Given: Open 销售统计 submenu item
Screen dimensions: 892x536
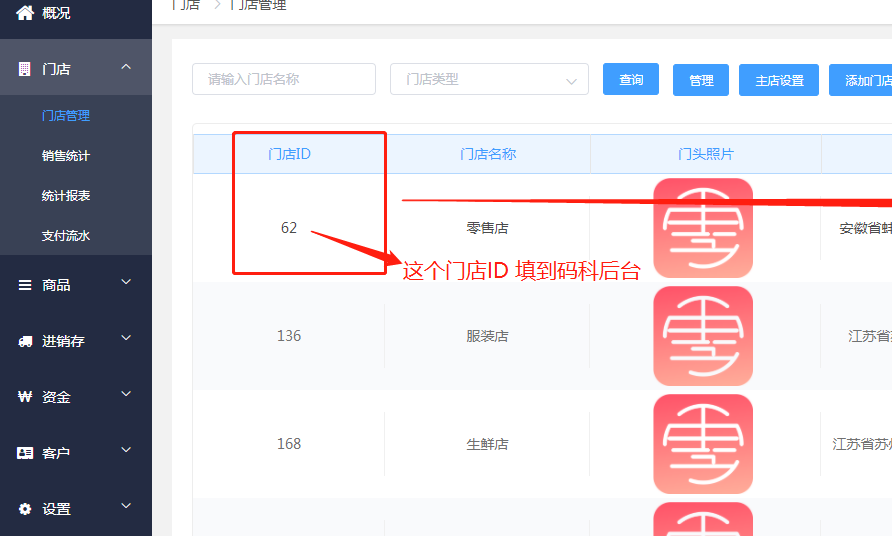Looking at the screenshot, I should pos(65,156).
